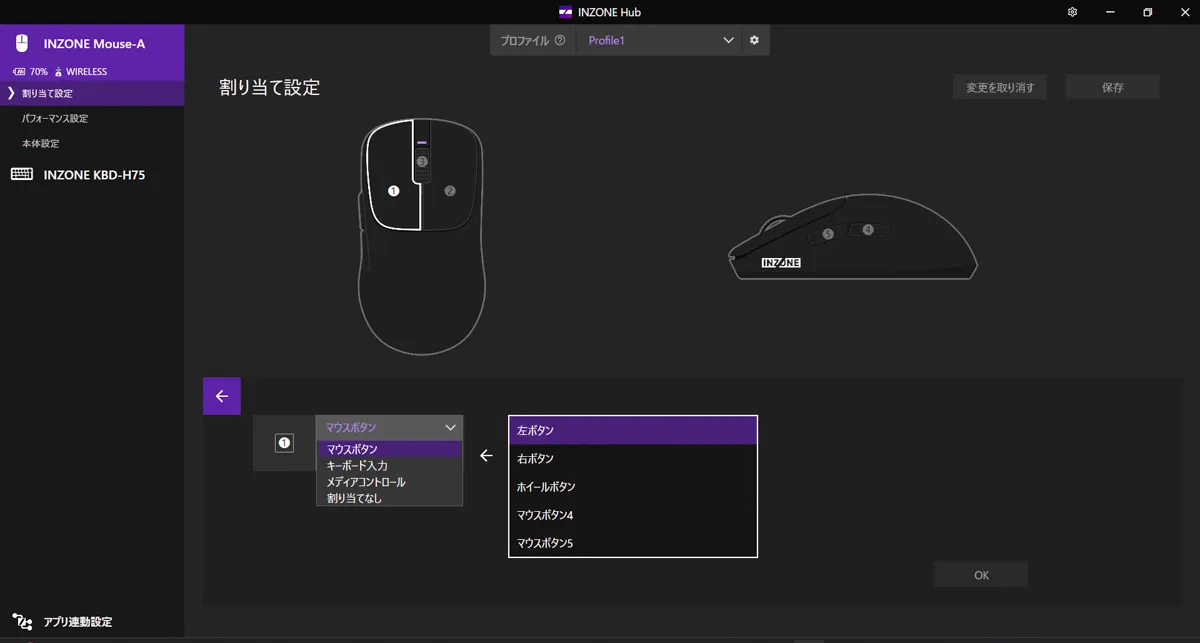1200x643 pixels.
Task: Select the INZONE KBD-H75 device label
Action: pos(94,175)
